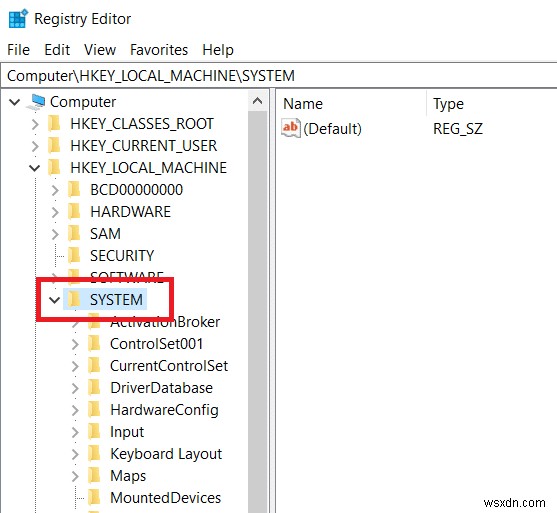The height and width of the screenshot is (513, 557).
Task: Select the CurrentControlSet key
Action: [x=169, y=367]
